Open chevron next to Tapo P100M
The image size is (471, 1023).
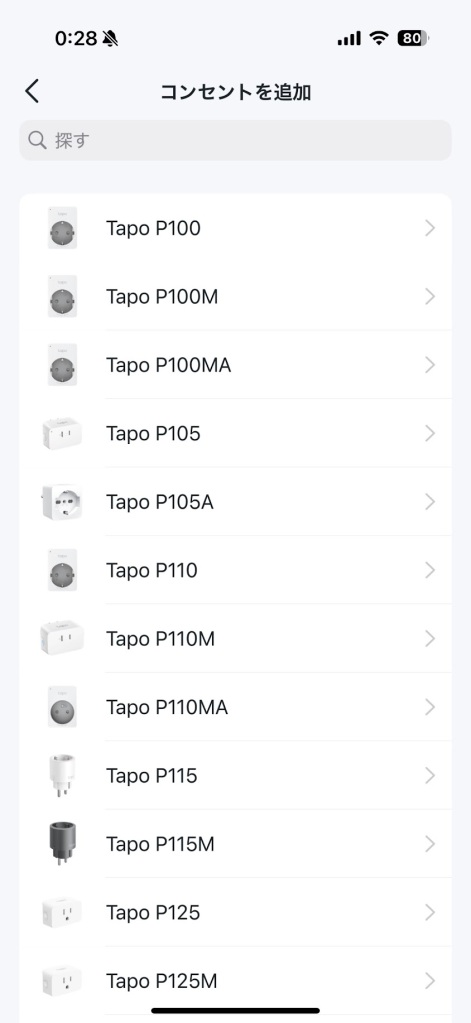point(429,297)
